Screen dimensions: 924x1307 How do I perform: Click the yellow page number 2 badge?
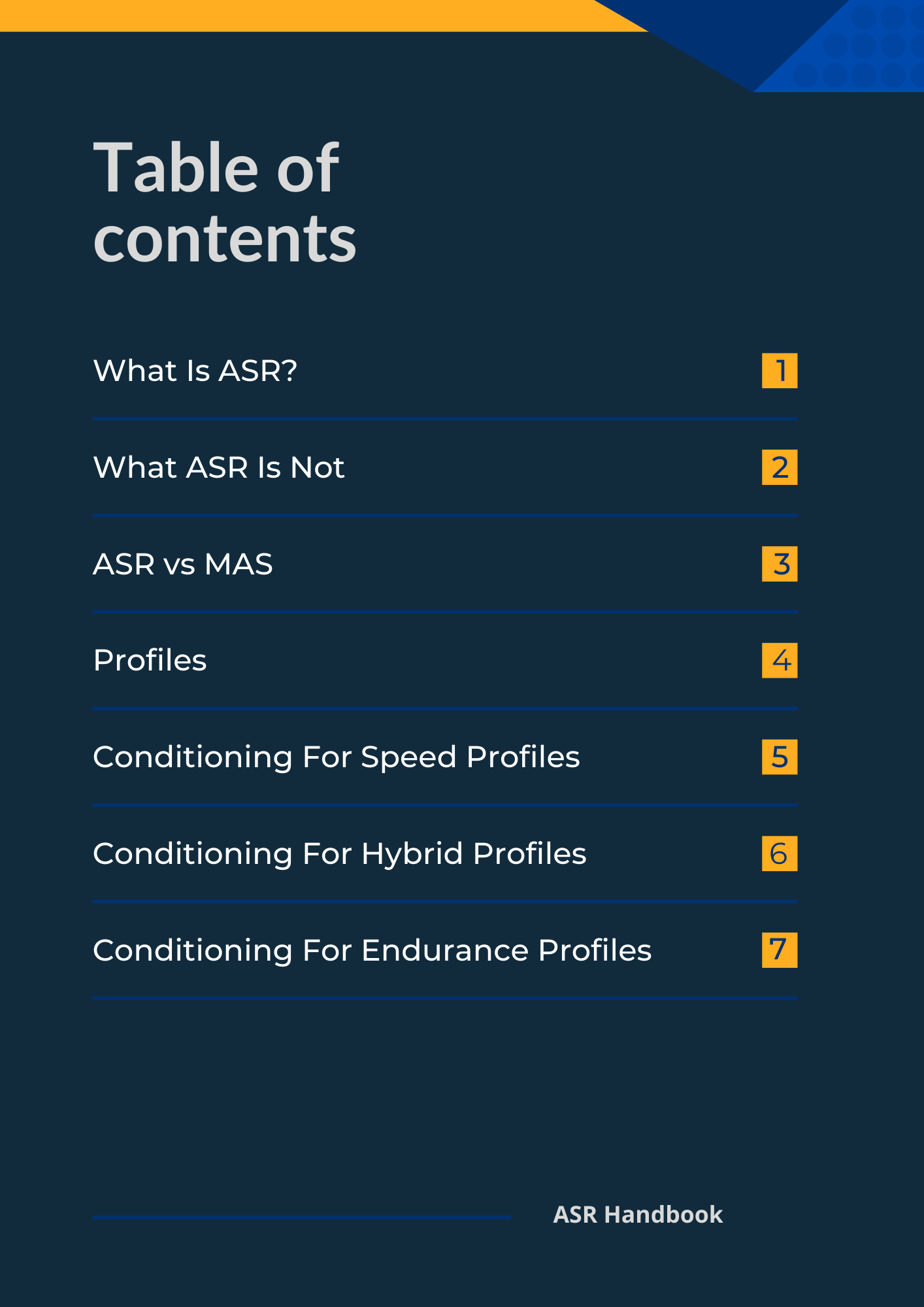(780, 467)
